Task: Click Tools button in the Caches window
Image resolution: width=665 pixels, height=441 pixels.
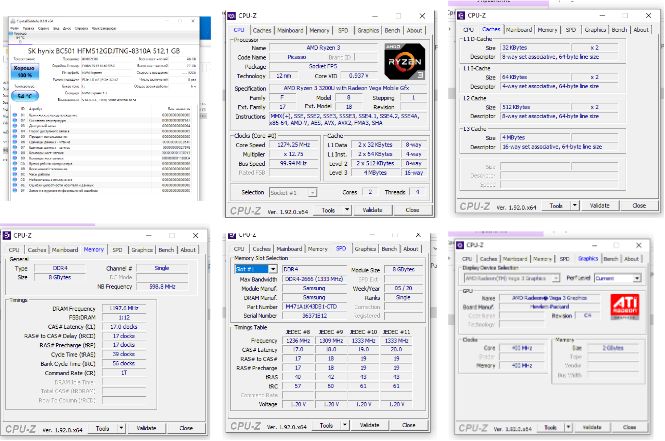Action: coord(556,206)
